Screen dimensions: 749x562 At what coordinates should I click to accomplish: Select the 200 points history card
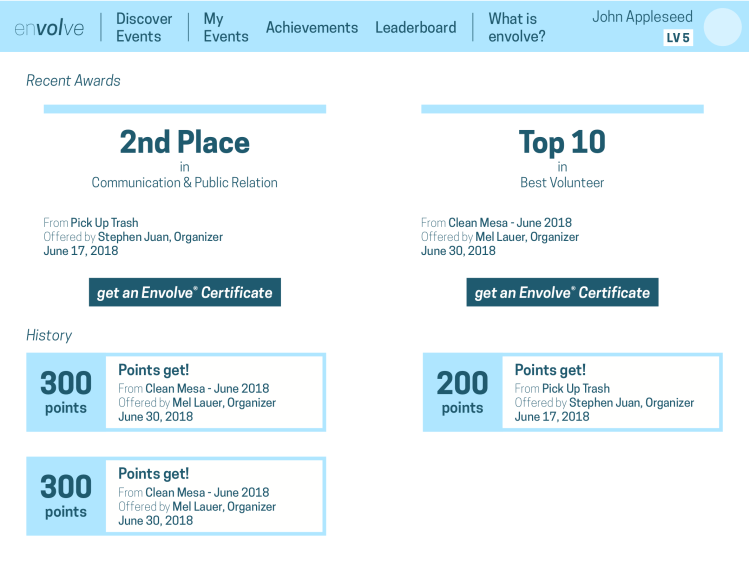[572, 392]
